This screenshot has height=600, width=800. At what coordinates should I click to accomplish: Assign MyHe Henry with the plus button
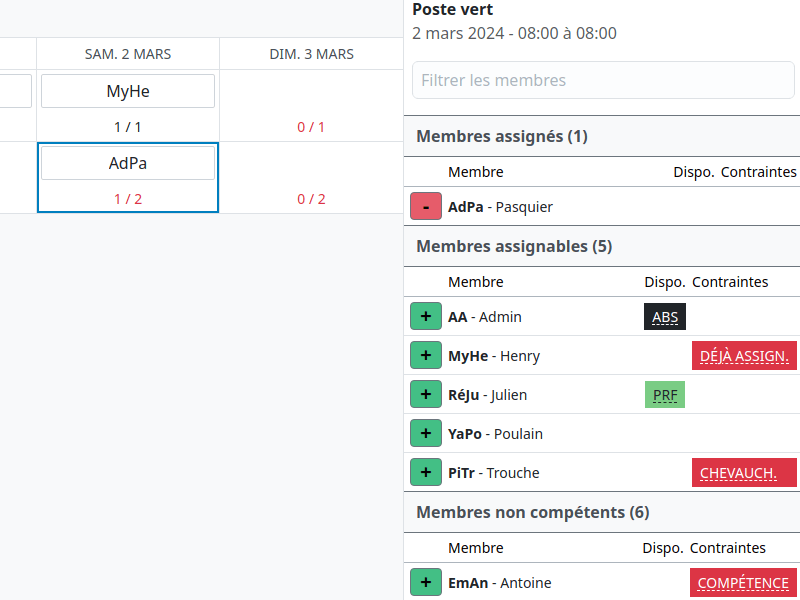(x=426, y=356)
